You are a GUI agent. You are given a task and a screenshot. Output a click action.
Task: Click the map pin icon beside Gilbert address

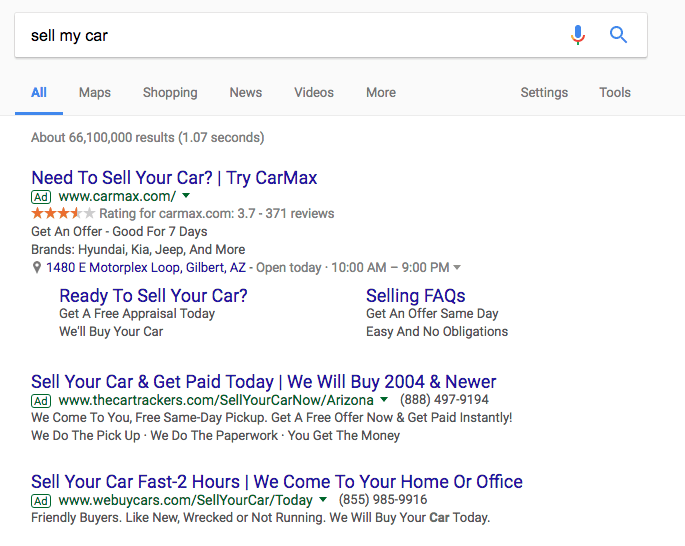tap(37, 268)
